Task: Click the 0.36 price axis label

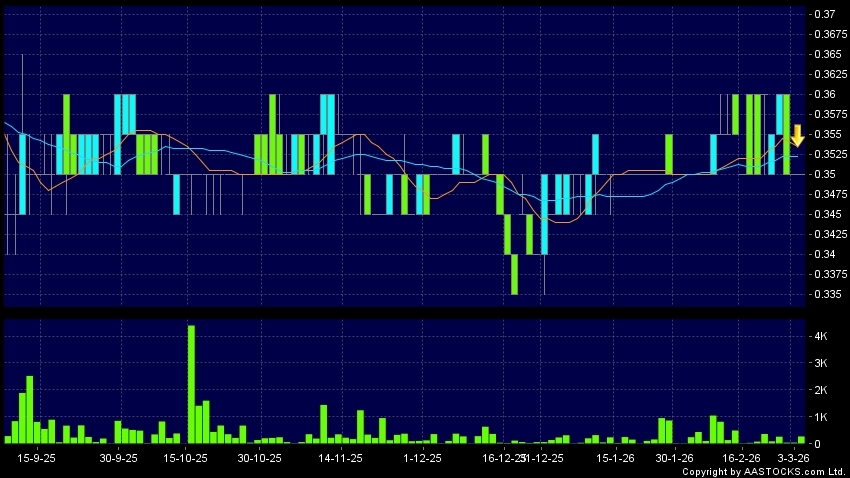Action: click(826, 94)
